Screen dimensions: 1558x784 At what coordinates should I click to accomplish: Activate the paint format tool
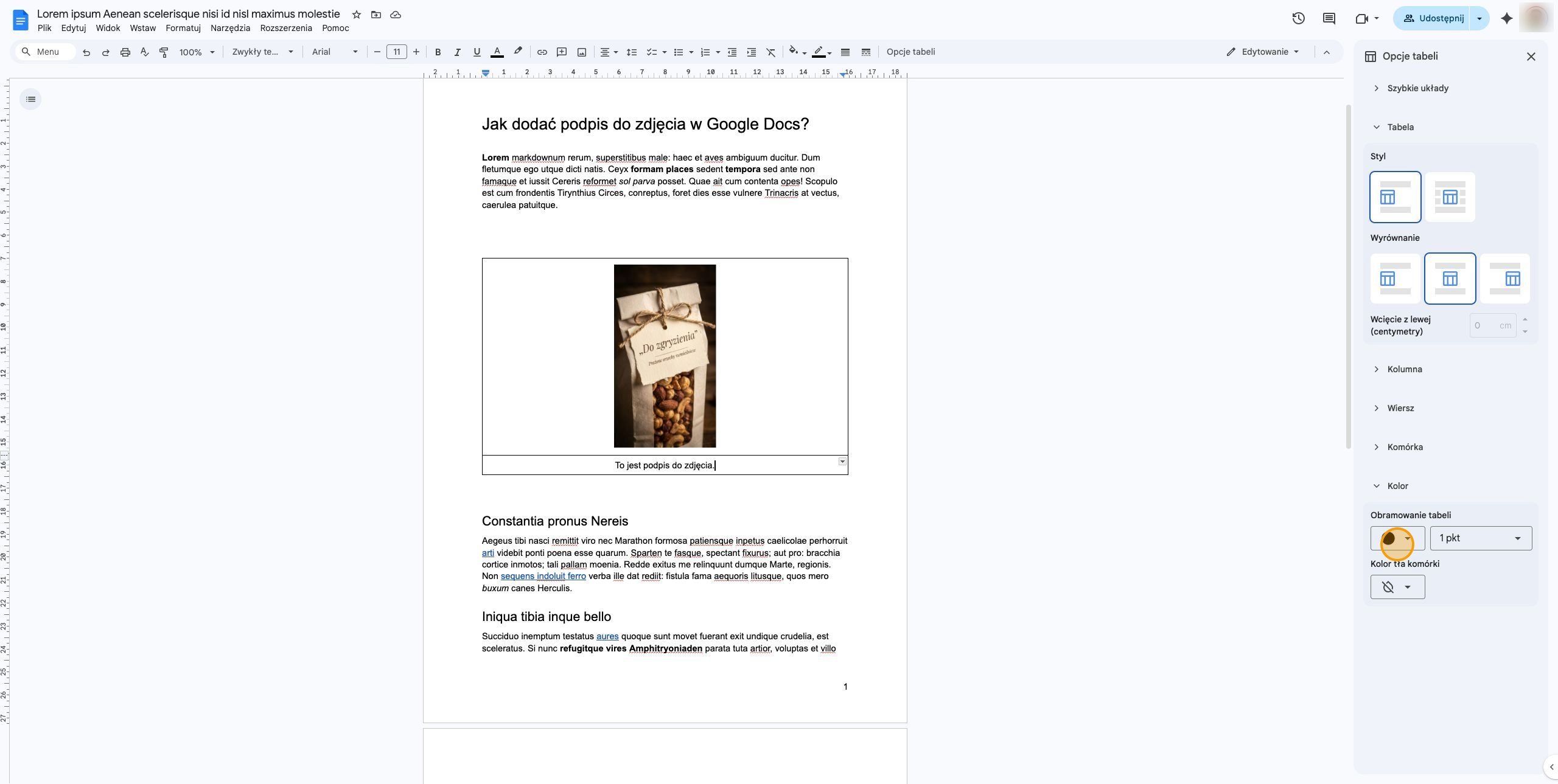pyautogui.click(x=164, y=52)
